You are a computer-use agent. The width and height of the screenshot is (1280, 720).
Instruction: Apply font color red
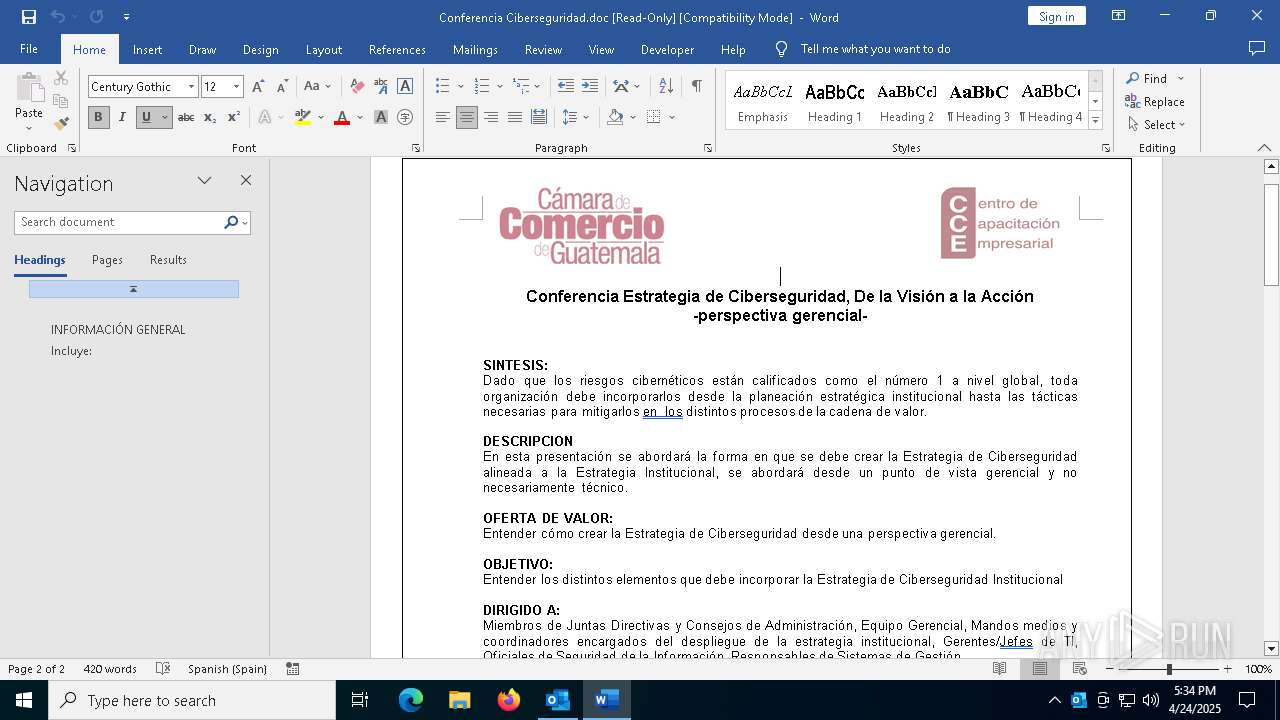[342, 118]
